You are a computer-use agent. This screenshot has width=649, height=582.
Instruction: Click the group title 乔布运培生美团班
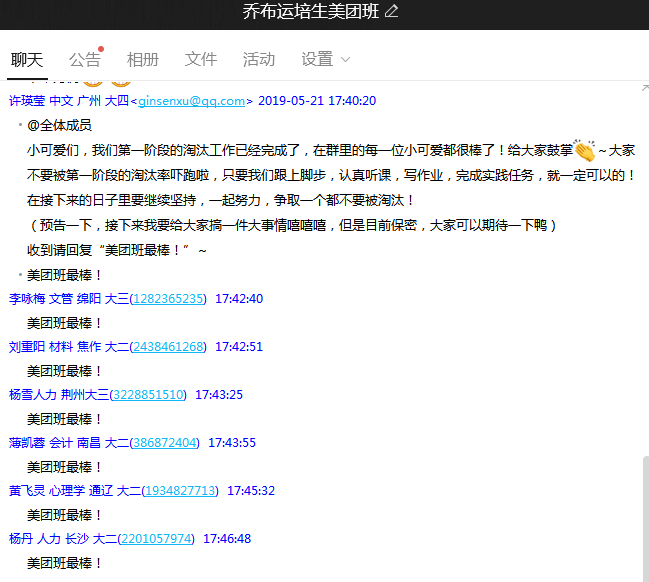[311, 11]
